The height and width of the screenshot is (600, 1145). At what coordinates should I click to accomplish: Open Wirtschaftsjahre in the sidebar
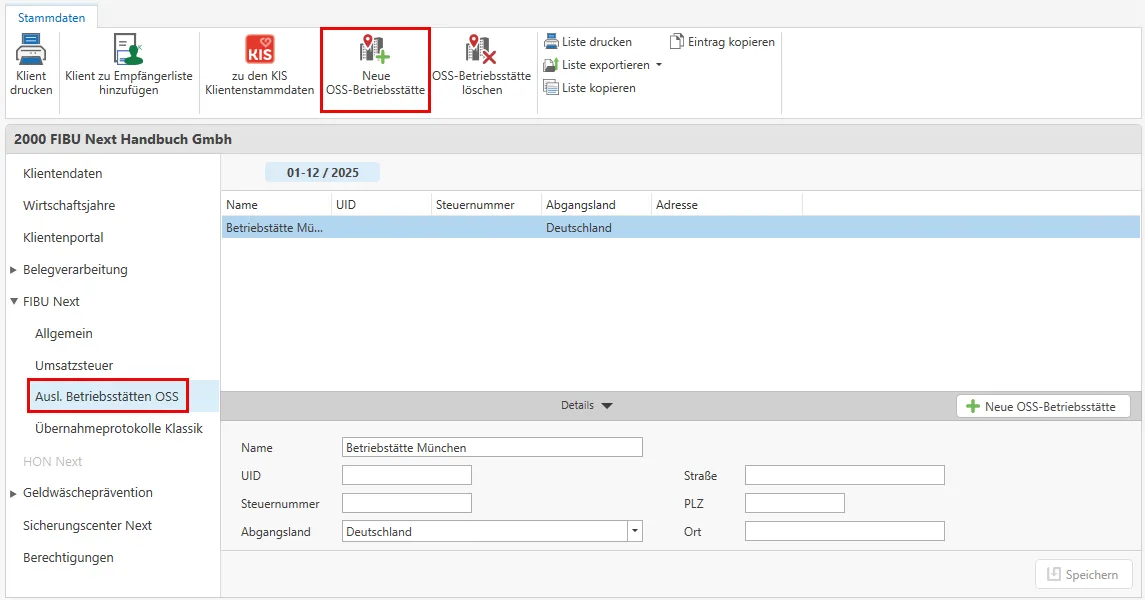coord(69,206)
